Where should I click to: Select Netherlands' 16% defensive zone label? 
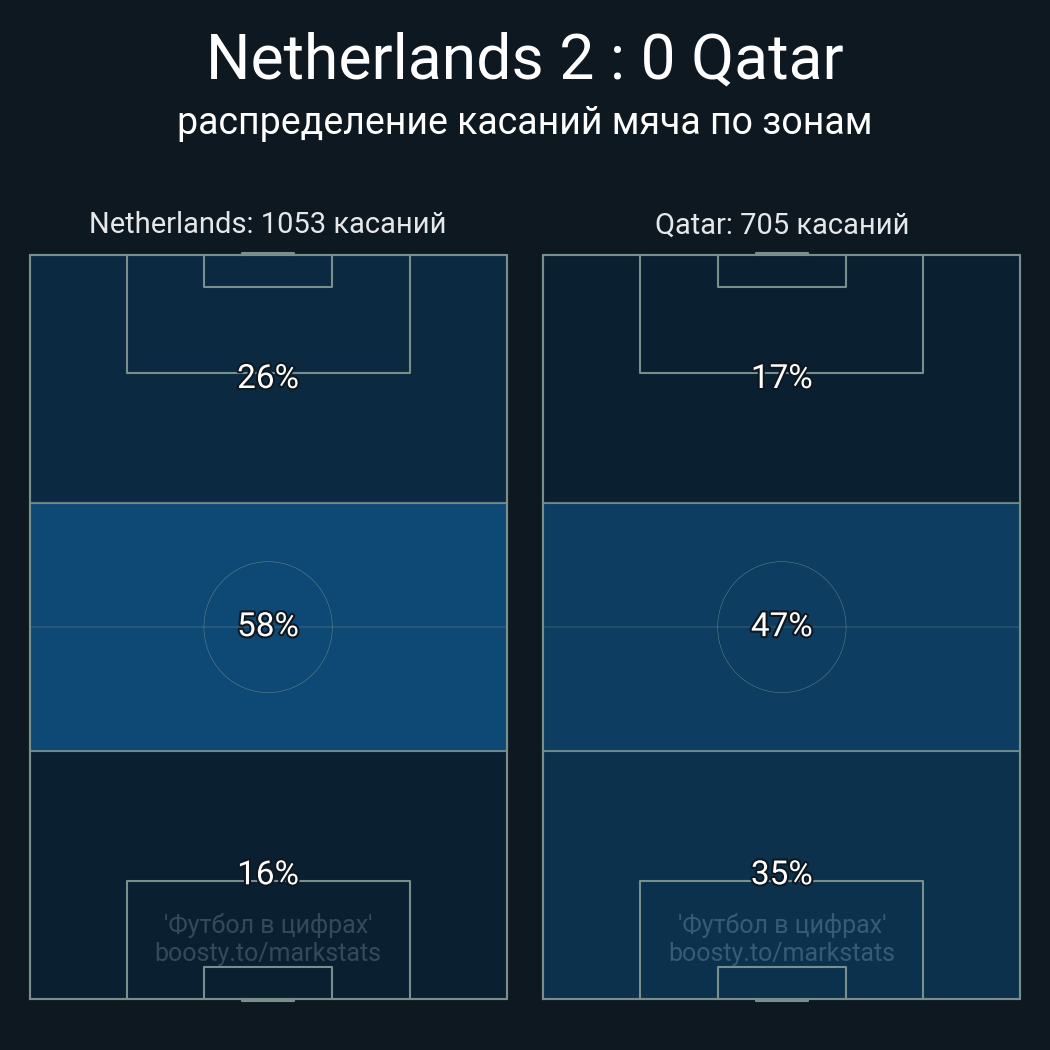[268, 873]
